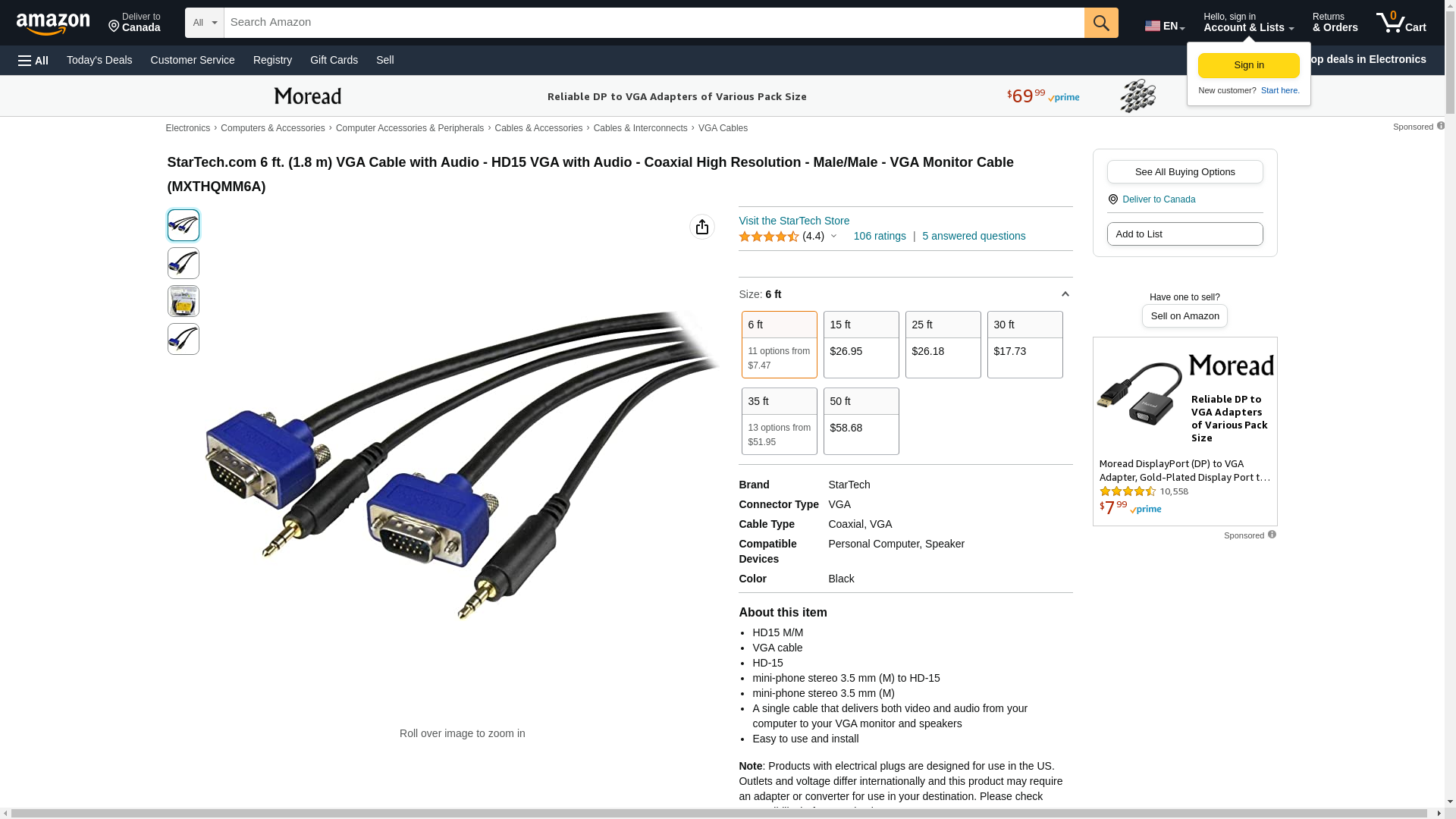The height and width of the screenshot is (819, 1456).
Task: Click the share icon on product image
Action: 702,227
